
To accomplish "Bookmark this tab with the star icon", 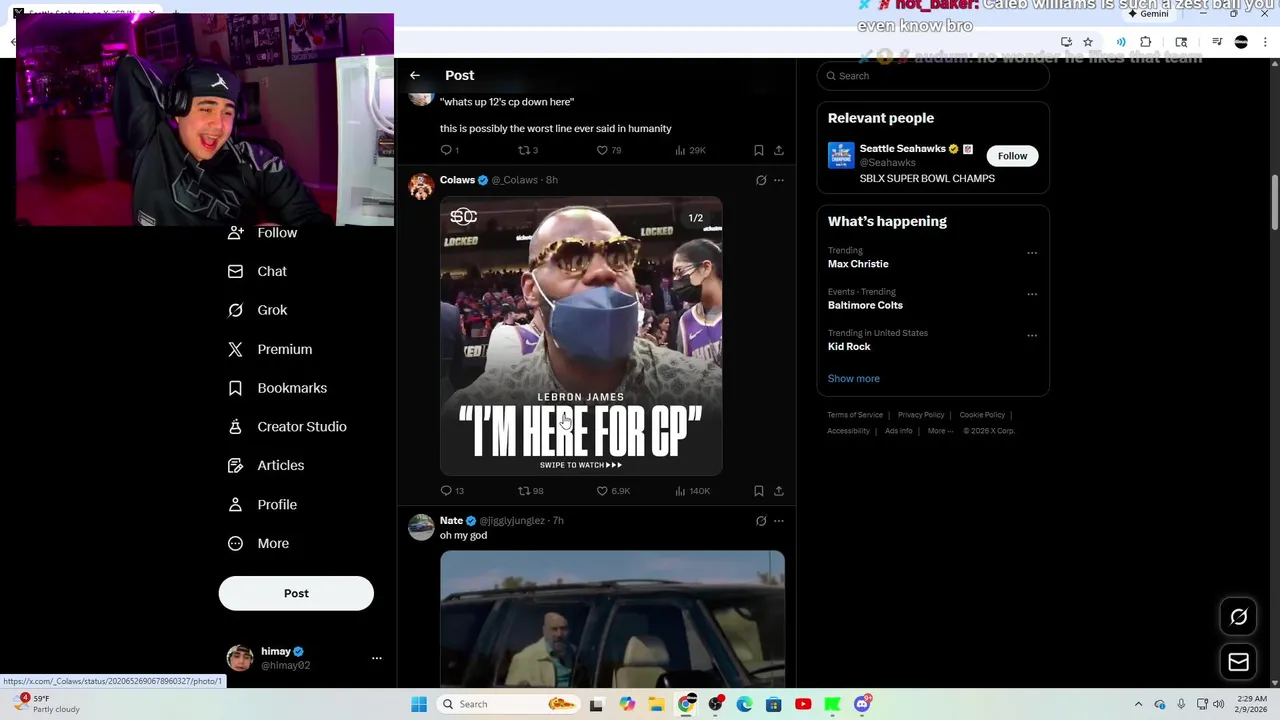I will pyautogui.click(x=1088, y=42).
